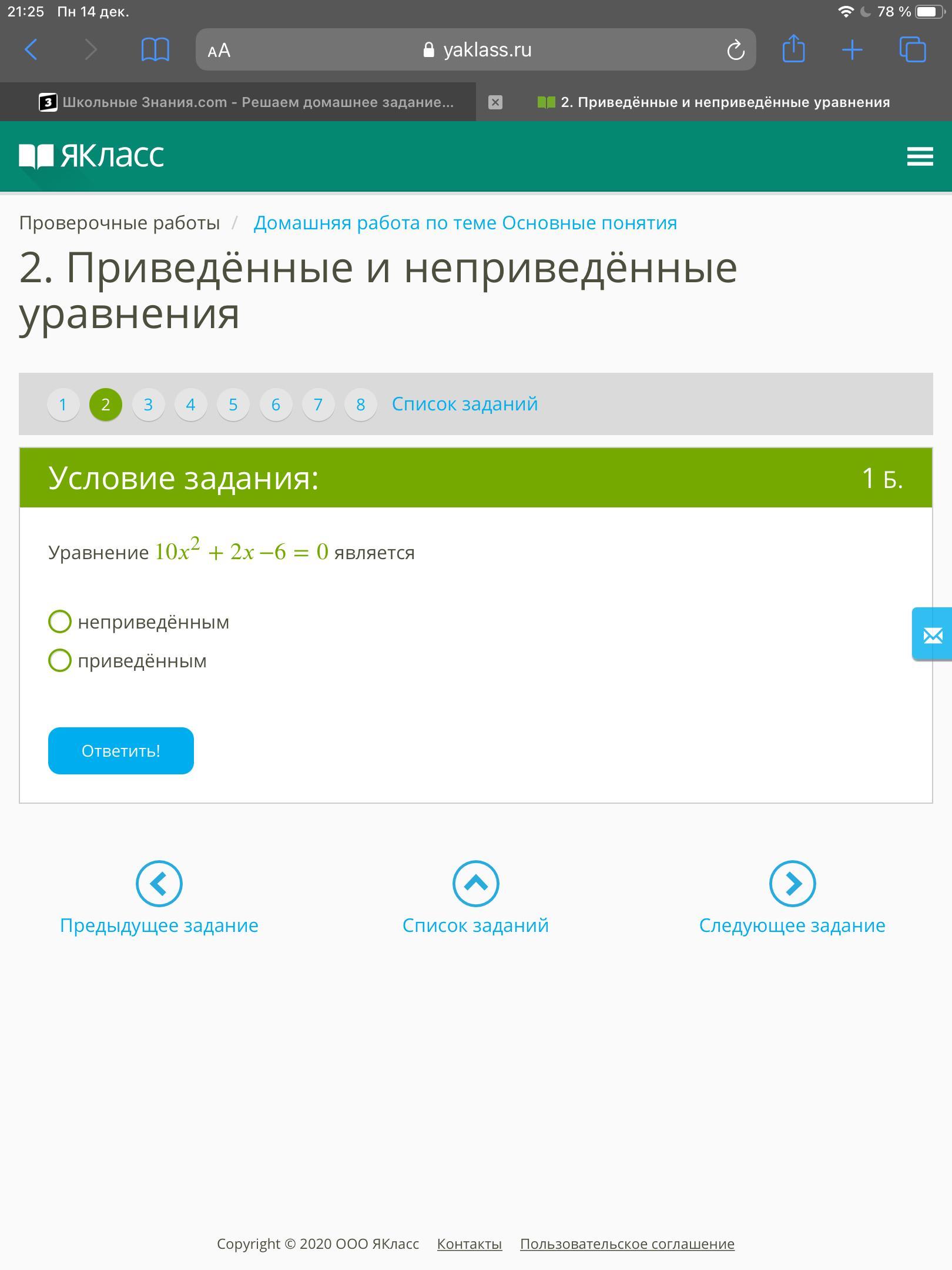The width and height of the screenshot is (952, 1270).
Task: Tap the Safari back arrow
Action: click(x=31, y=49)
